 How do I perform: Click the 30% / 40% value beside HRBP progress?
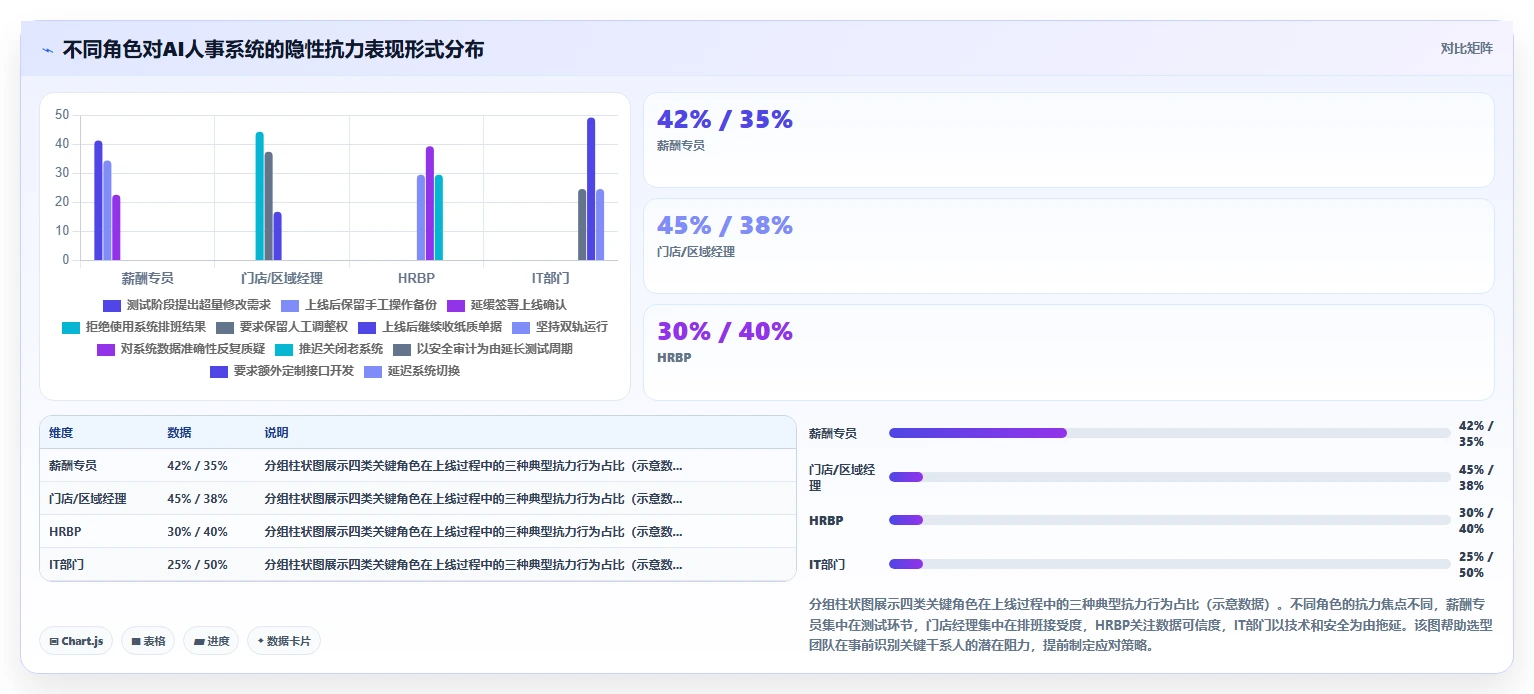click(1476, 520)
